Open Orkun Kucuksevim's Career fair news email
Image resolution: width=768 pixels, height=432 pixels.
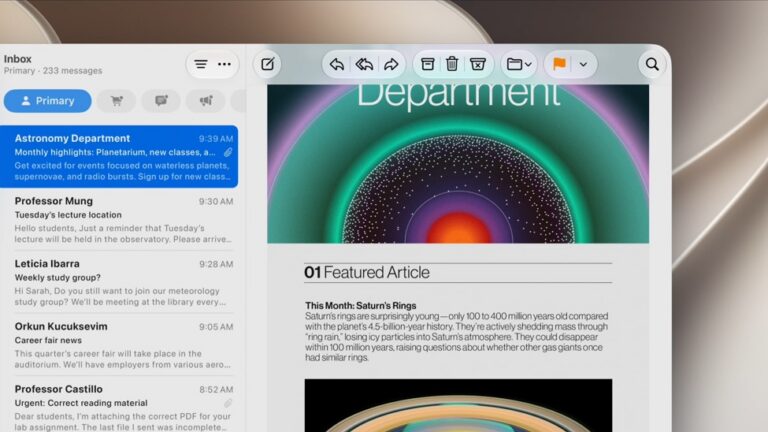119,345
